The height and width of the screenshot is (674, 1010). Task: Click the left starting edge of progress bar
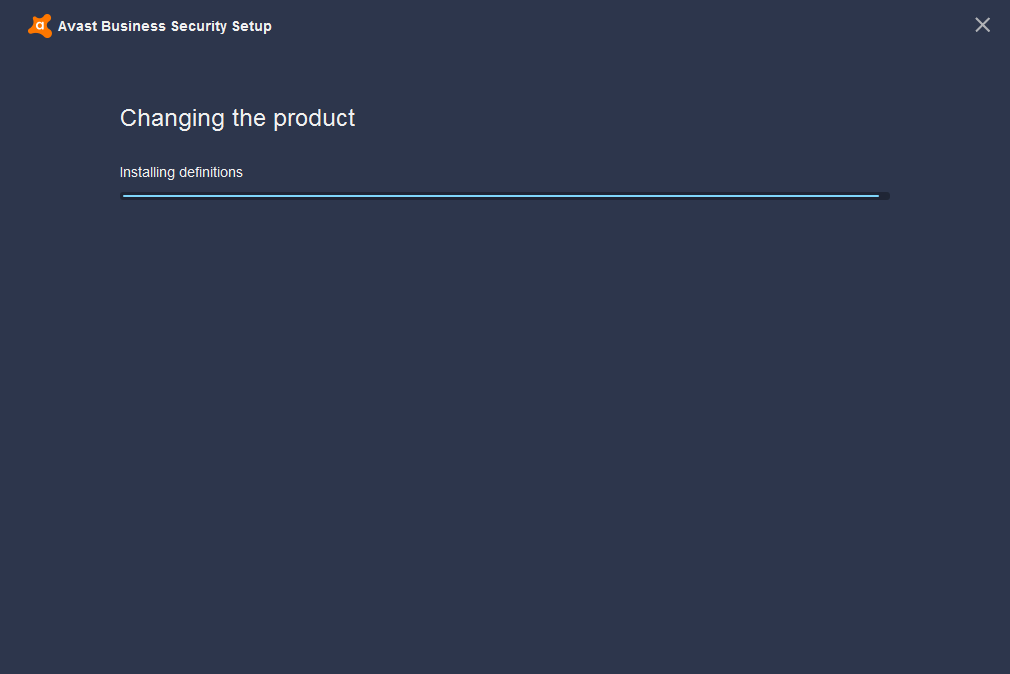coord(124,196)
